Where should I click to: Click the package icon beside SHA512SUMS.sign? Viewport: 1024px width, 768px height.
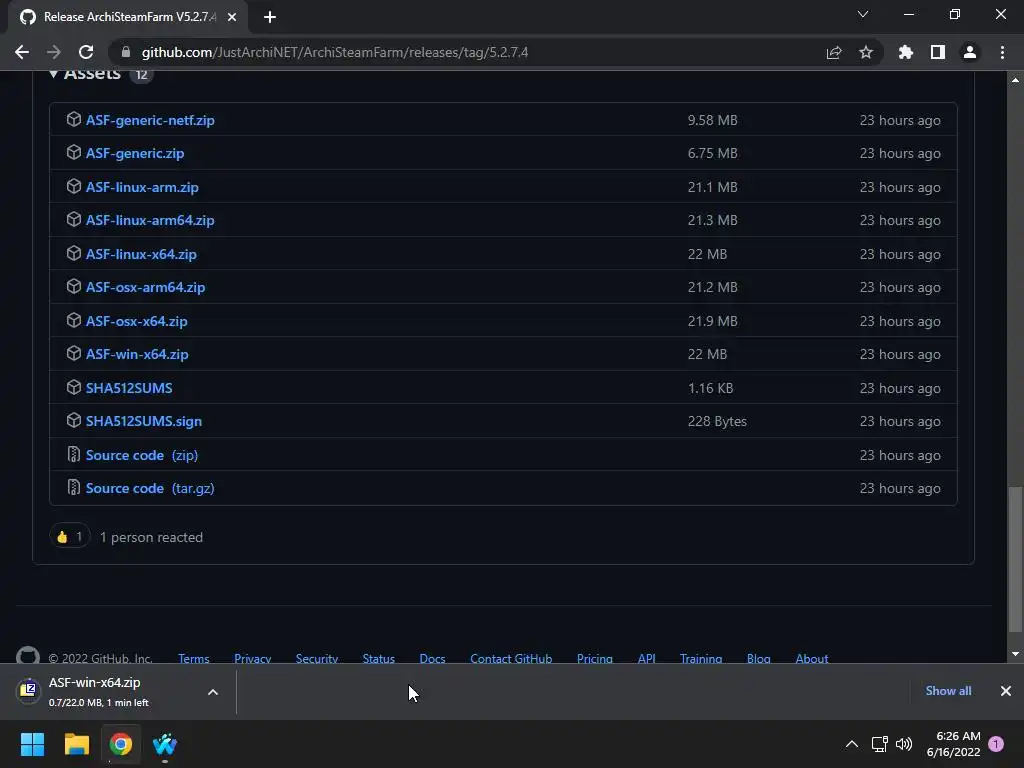pyautogui.click(x=74, y=421)
